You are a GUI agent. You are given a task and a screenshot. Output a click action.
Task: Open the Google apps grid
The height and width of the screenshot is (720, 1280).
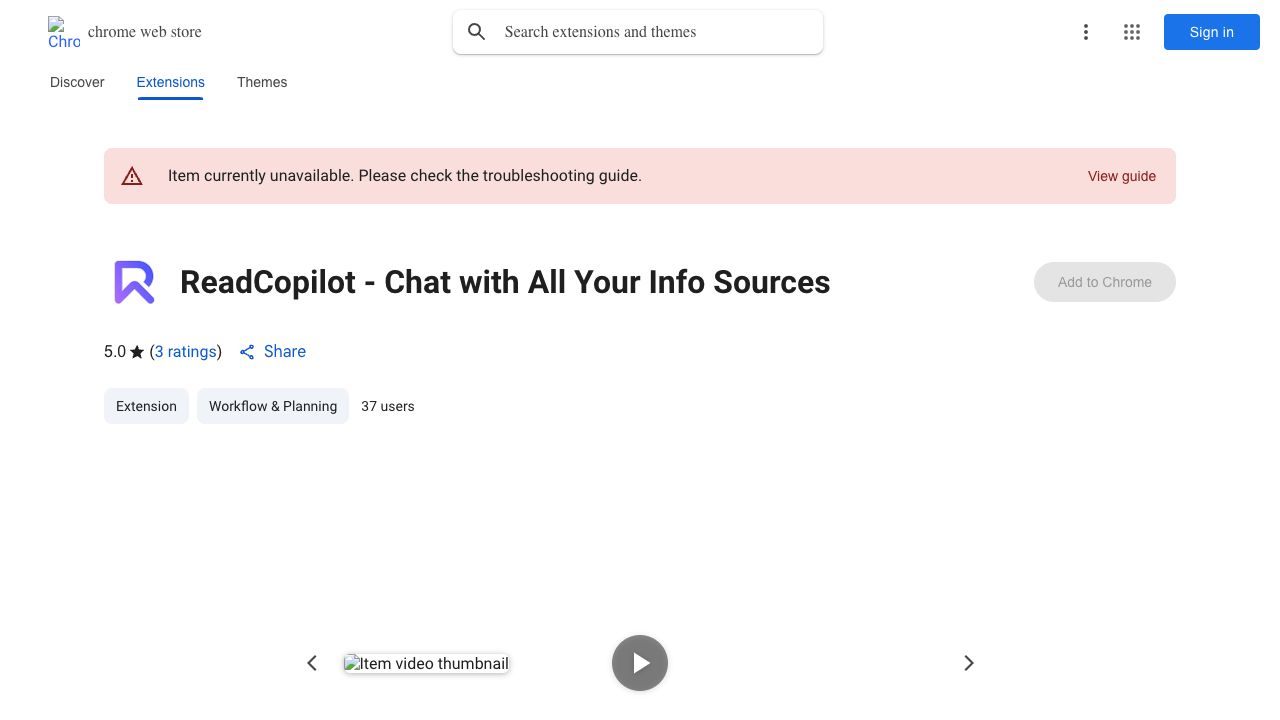[x=1132, y=32]
